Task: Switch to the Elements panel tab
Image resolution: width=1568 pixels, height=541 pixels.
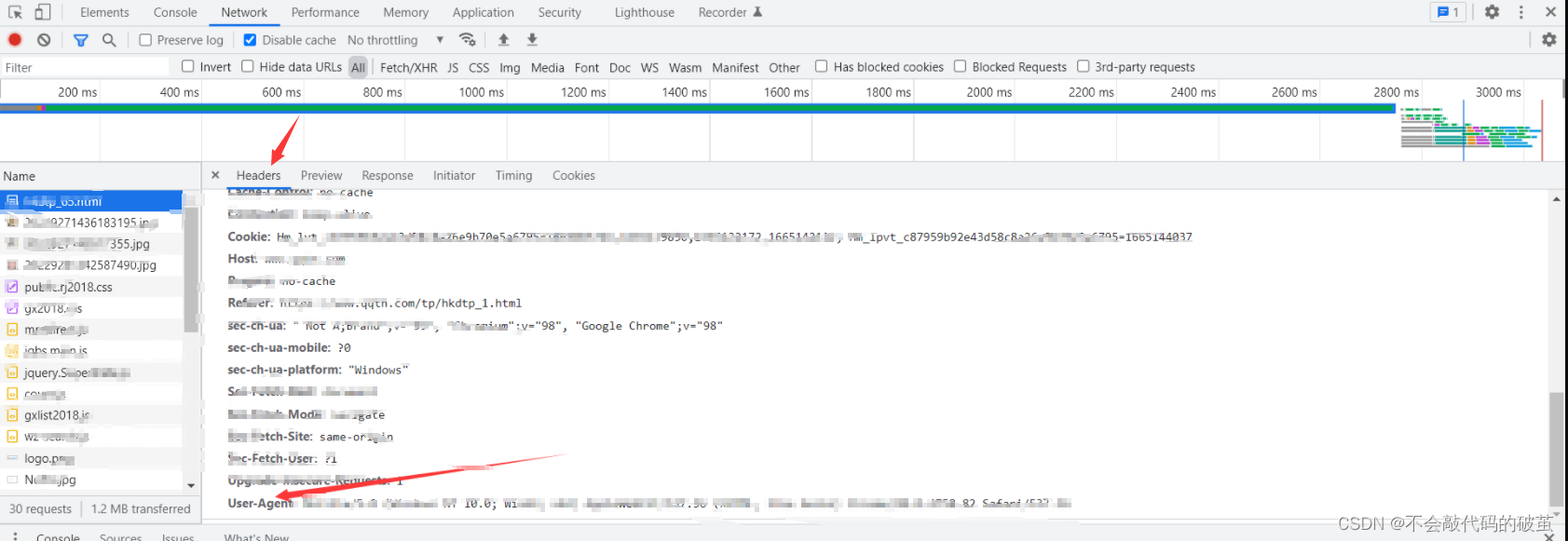Action: click(x=104, y=12)
